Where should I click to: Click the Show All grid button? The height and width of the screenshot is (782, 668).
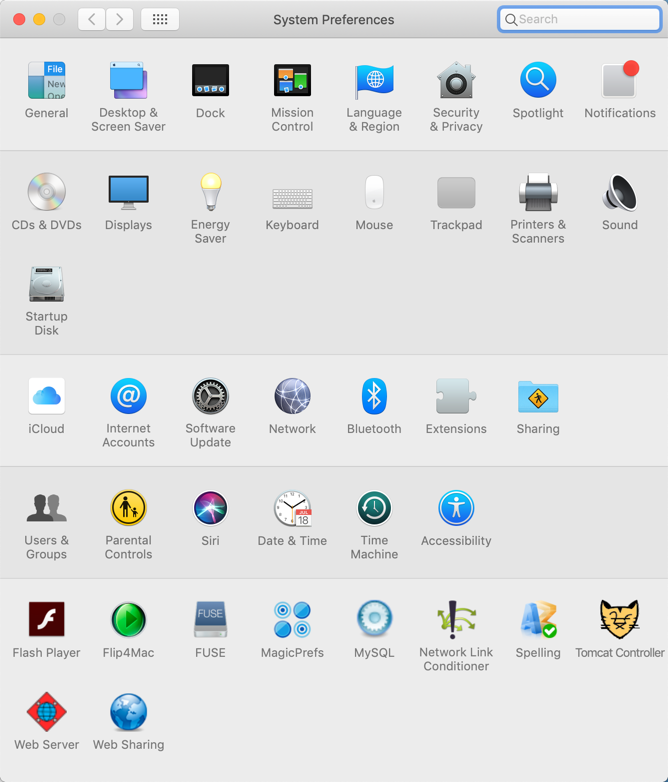(160, 19)
